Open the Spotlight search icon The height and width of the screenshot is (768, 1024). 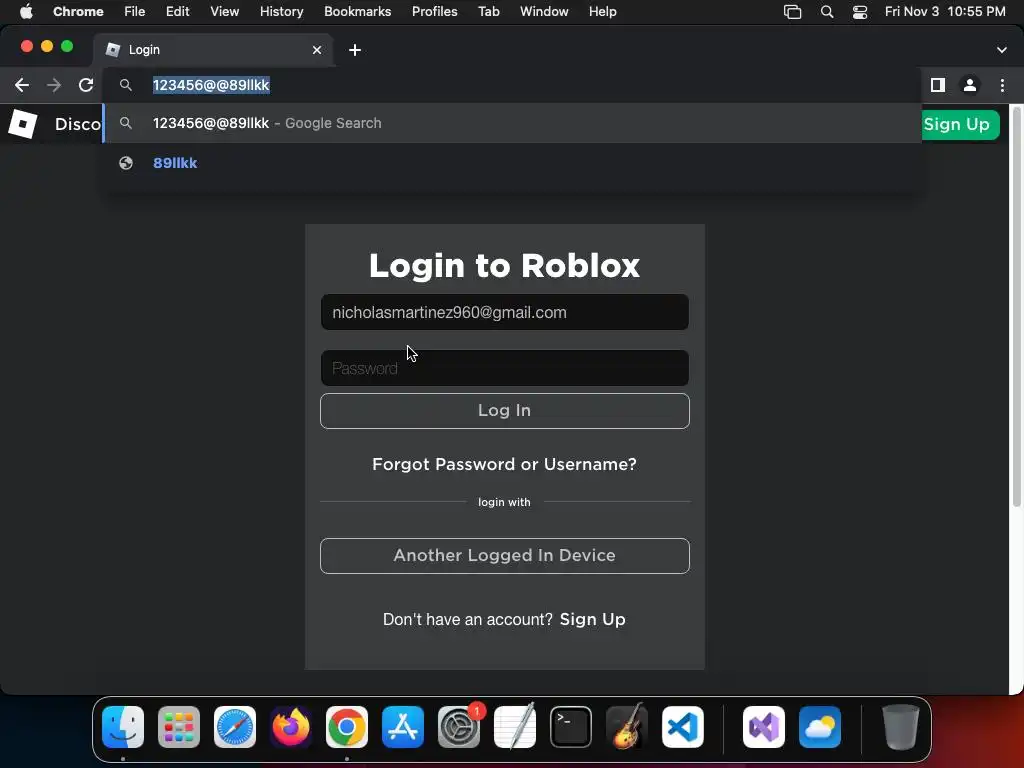(x=827, y=12)
